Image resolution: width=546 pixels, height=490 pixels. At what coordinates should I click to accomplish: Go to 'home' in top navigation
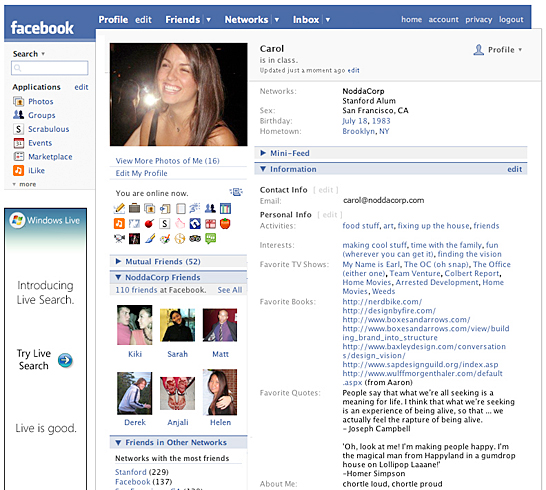[x=411, y=20]
